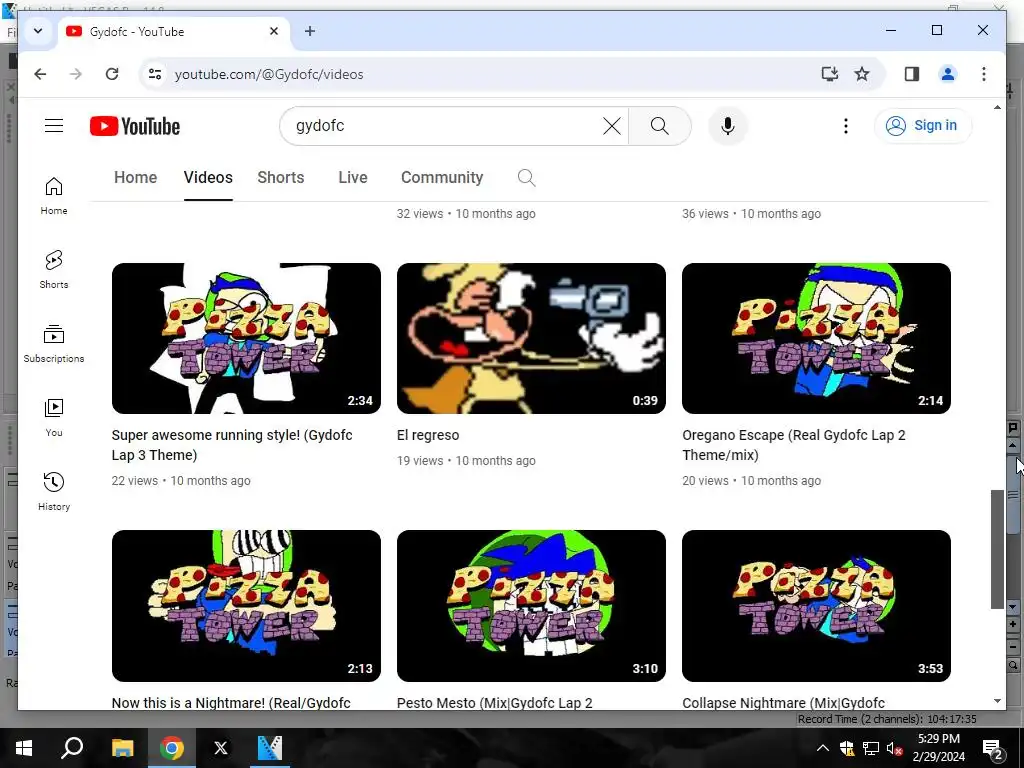Open History in the sidebar
Image resolution: width=1024 pixels, height=768 pixels.
[x=54, y=491]
